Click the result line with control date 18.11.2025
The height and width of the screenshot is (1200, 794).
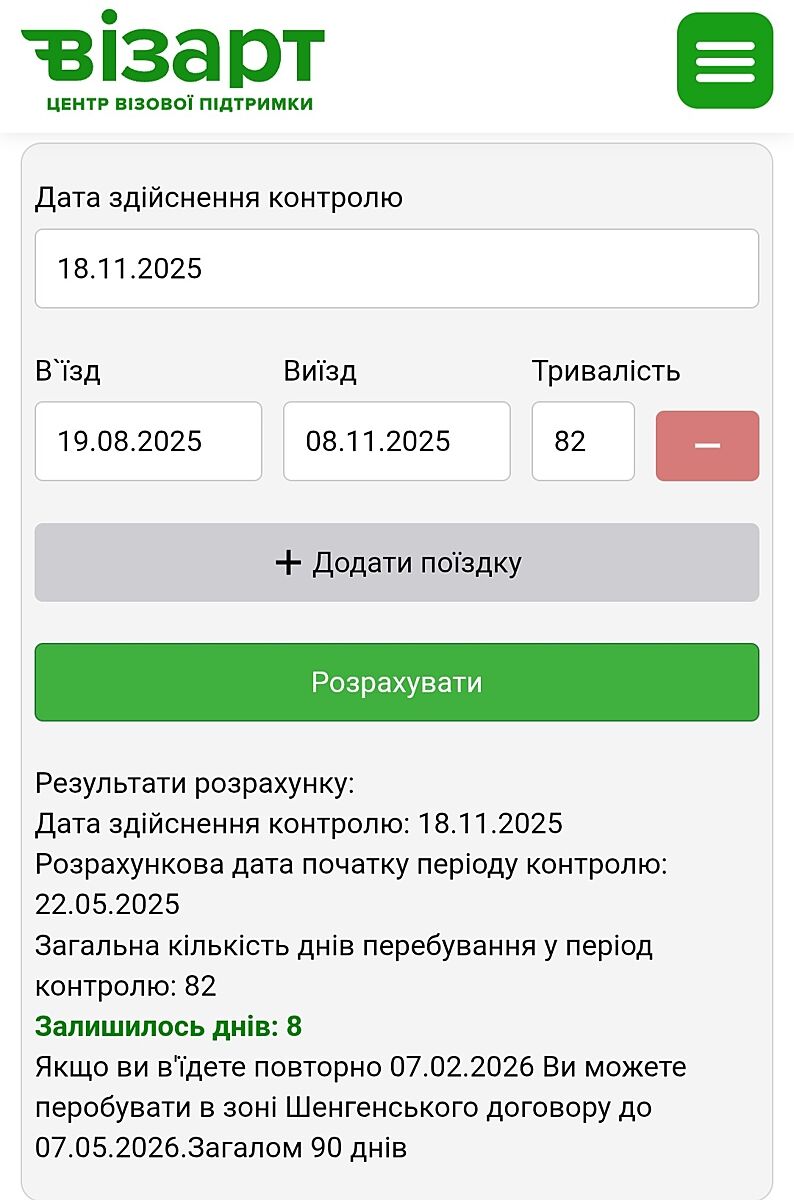[299, 824]
